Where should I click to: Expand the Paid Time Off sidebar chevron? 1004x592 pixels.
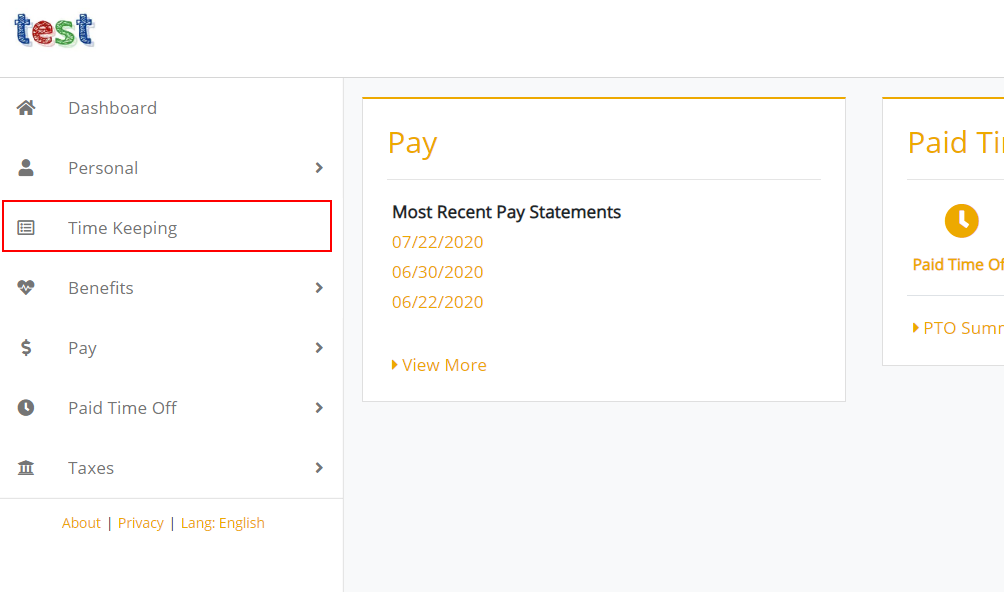coord(319,408)
